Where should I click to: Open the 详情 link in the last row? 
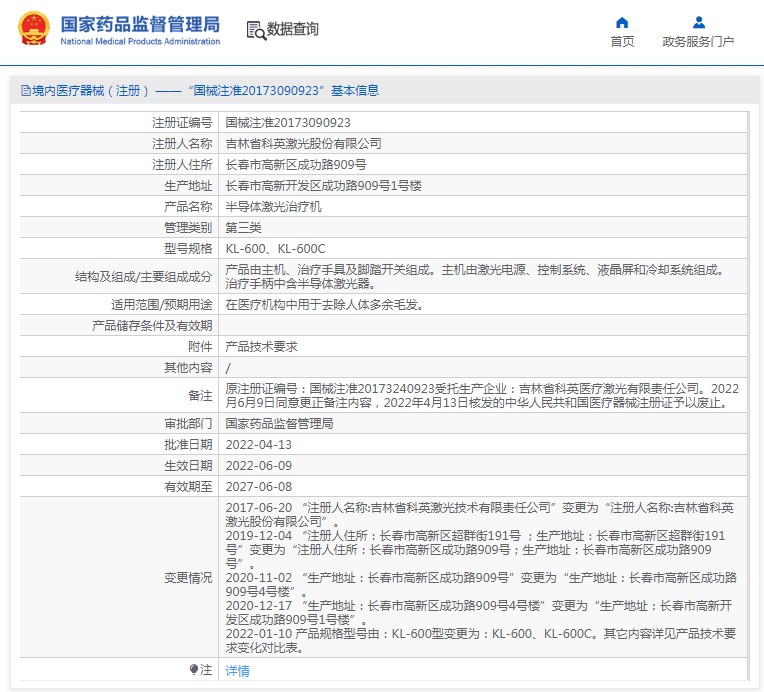237,670
